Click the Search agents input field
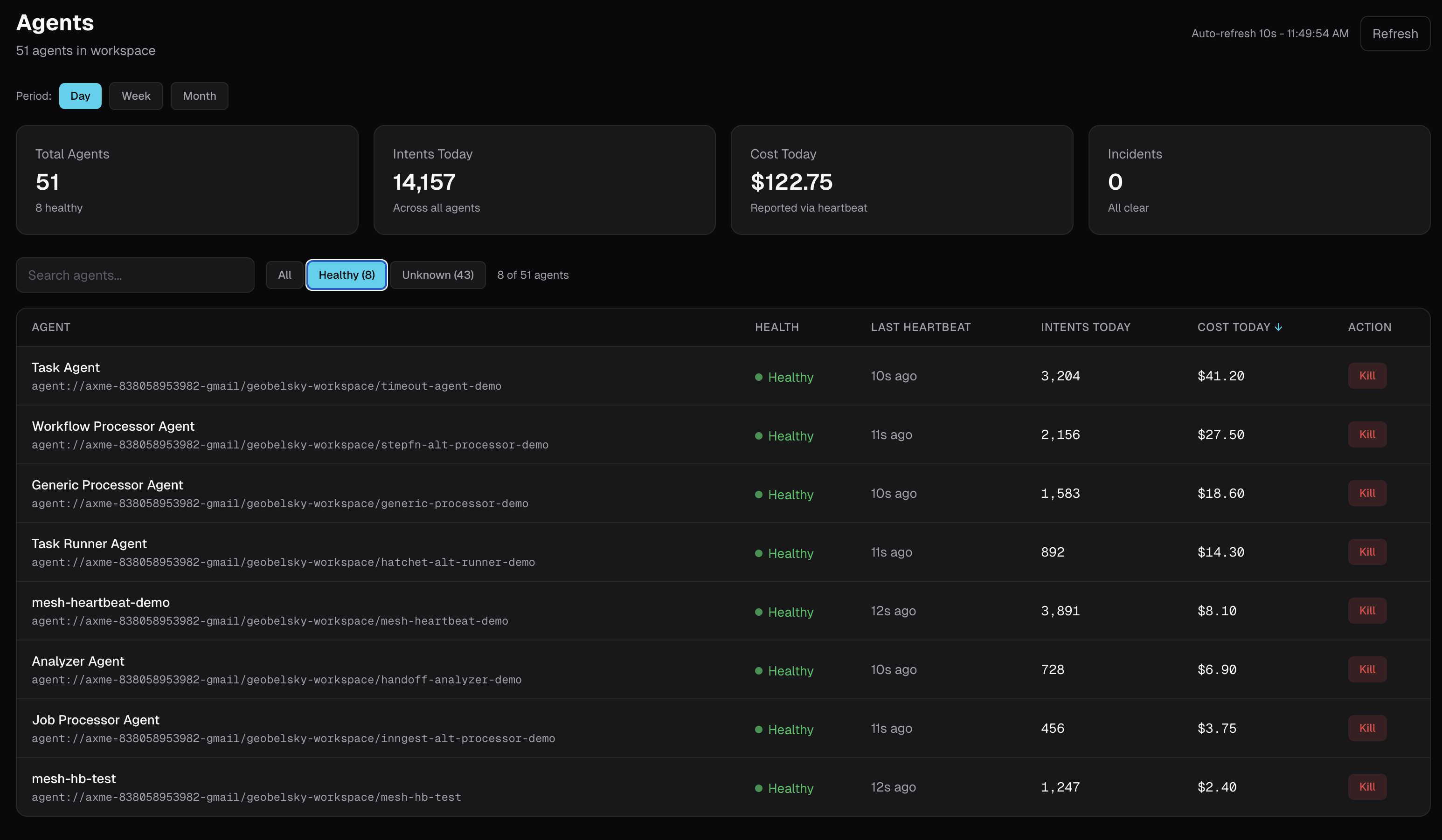 click(135, 275)
